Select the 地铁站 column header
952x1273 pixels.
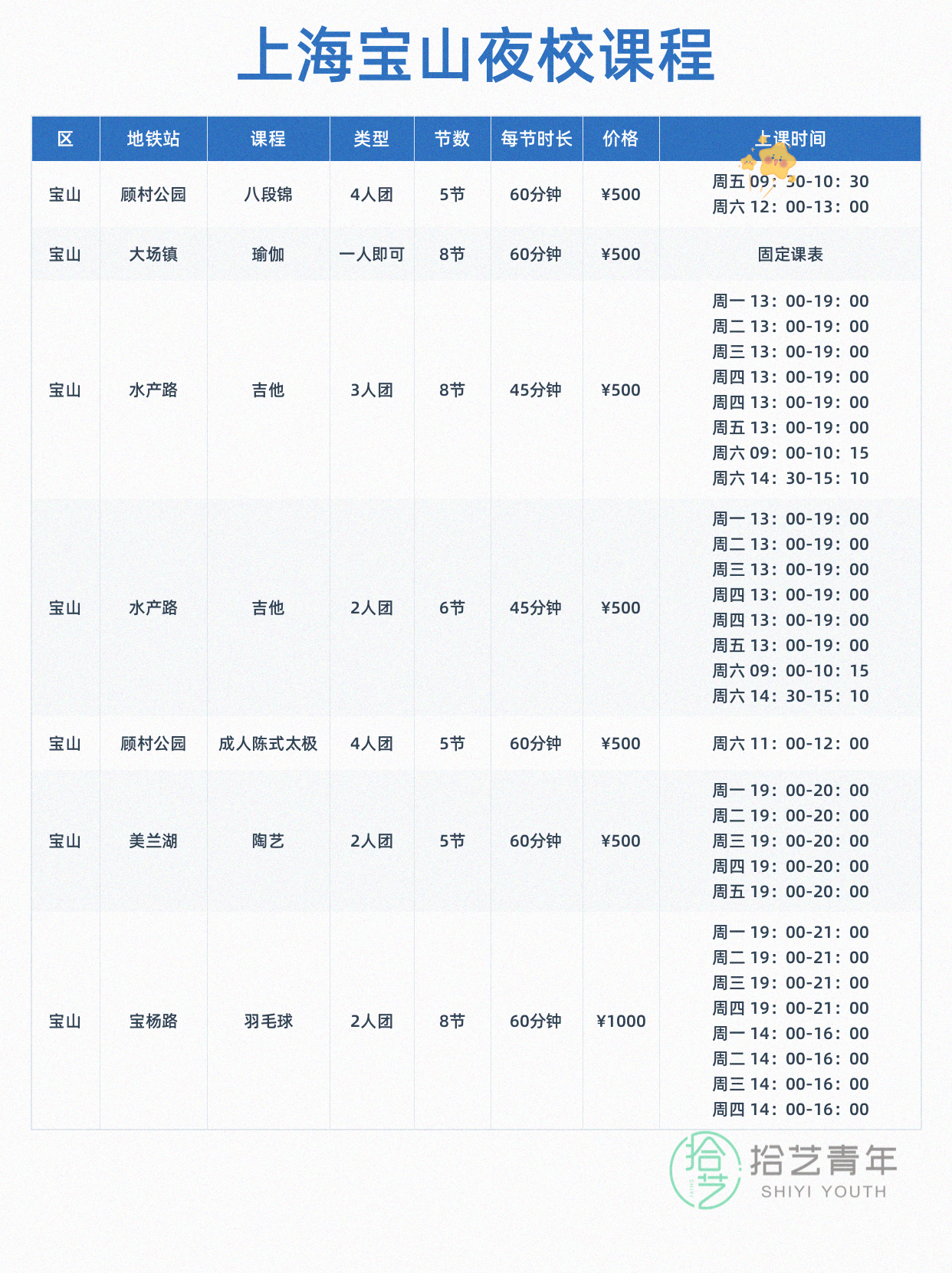click(x=153, y=139)
